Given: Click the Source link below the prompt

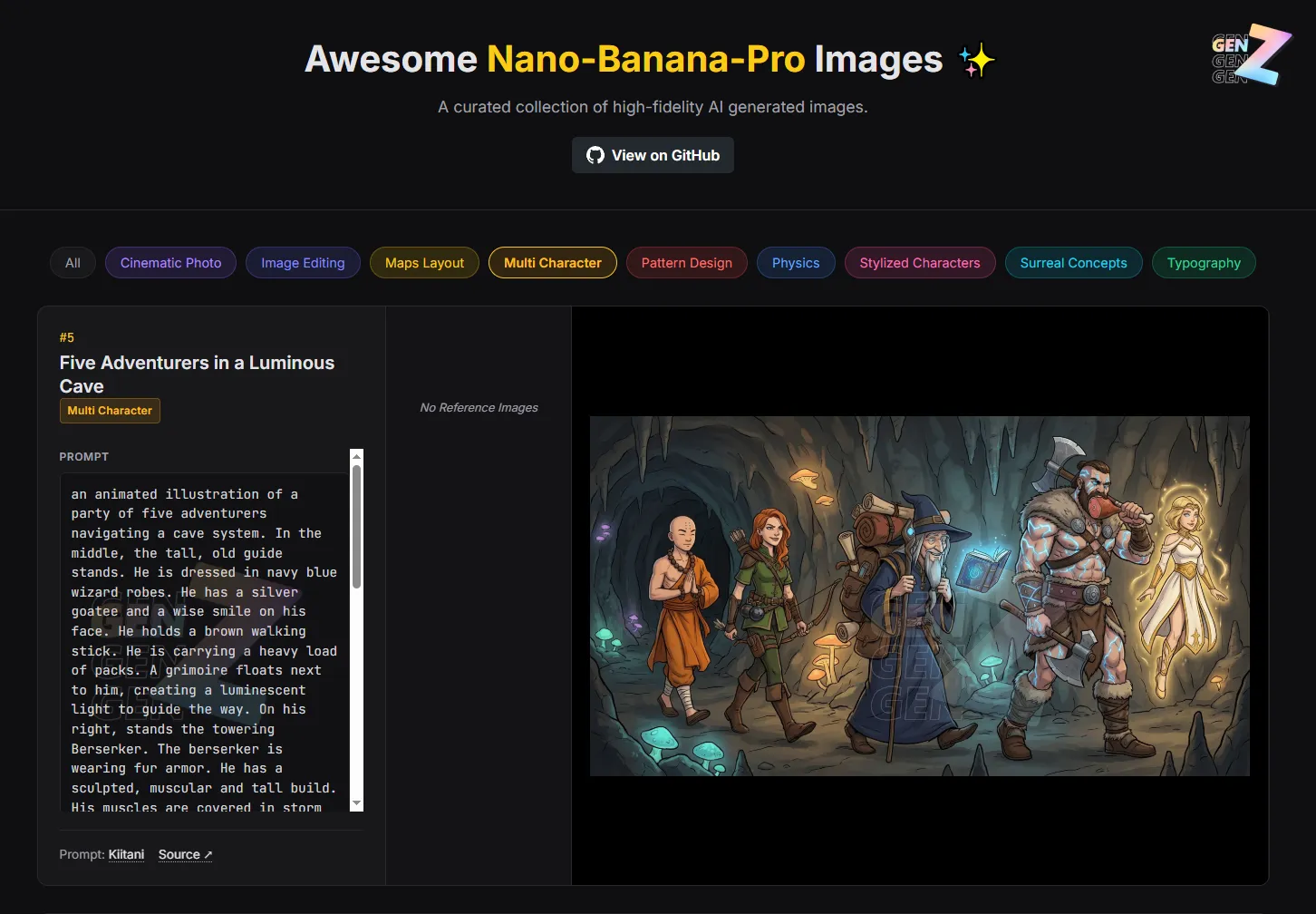Looking at the screenshot, I should coord(179,853).
